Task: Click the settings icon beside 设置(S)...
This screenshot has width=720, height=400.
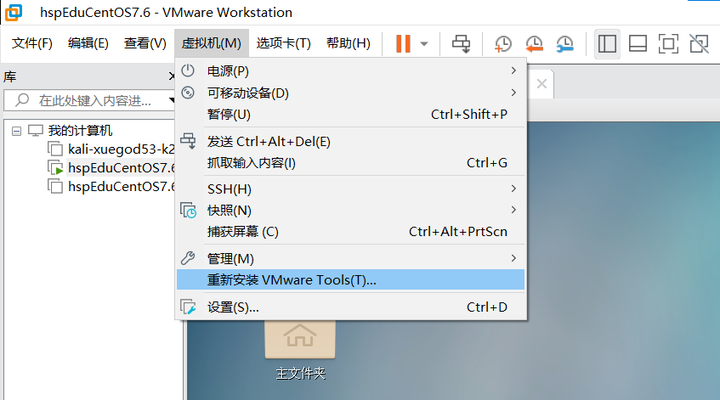Action: pyautogui.click(x=188, y=307)
